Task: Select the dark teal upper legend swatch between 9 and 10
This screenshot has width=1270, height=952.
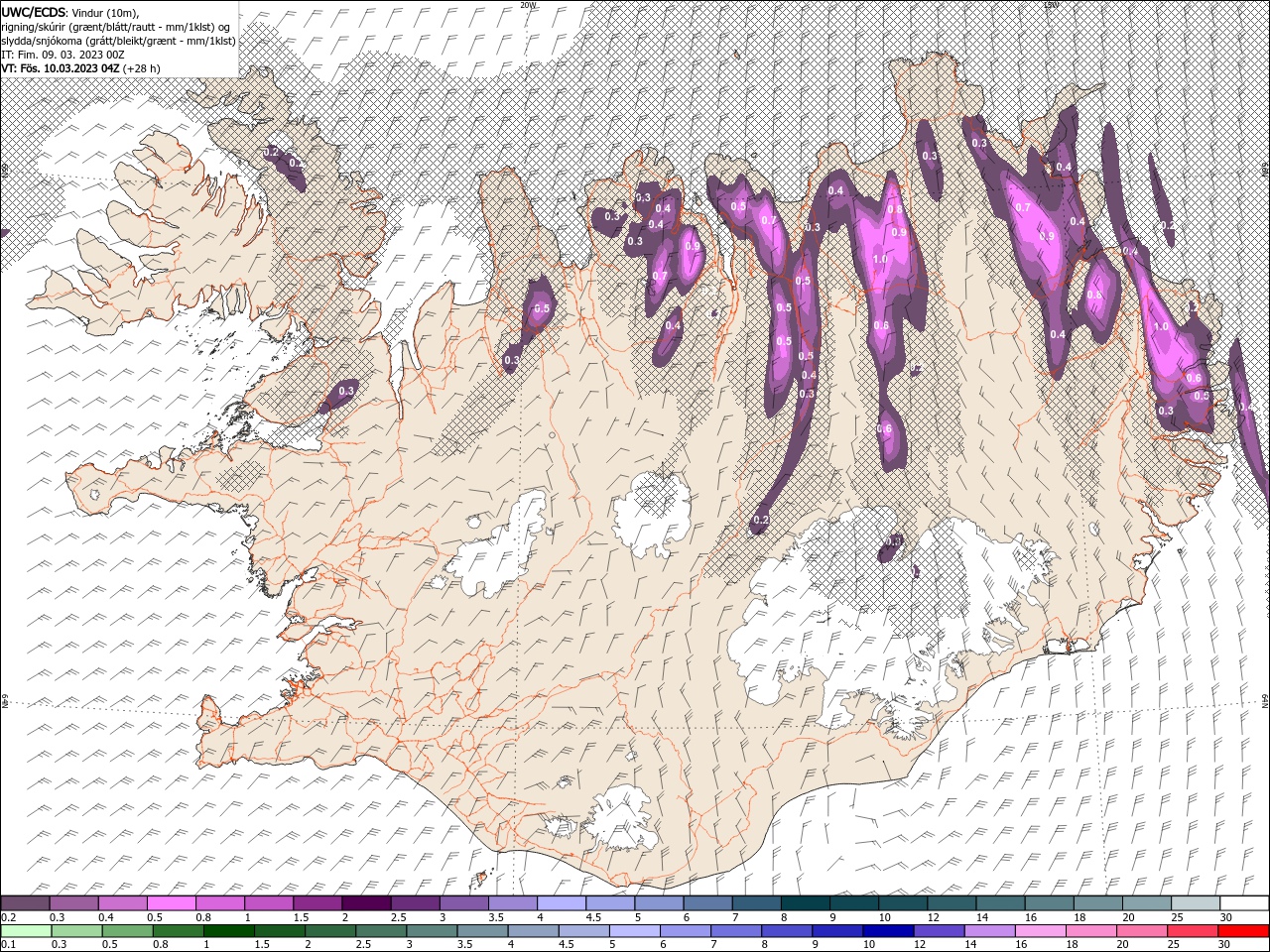Action: click(854, 903)
